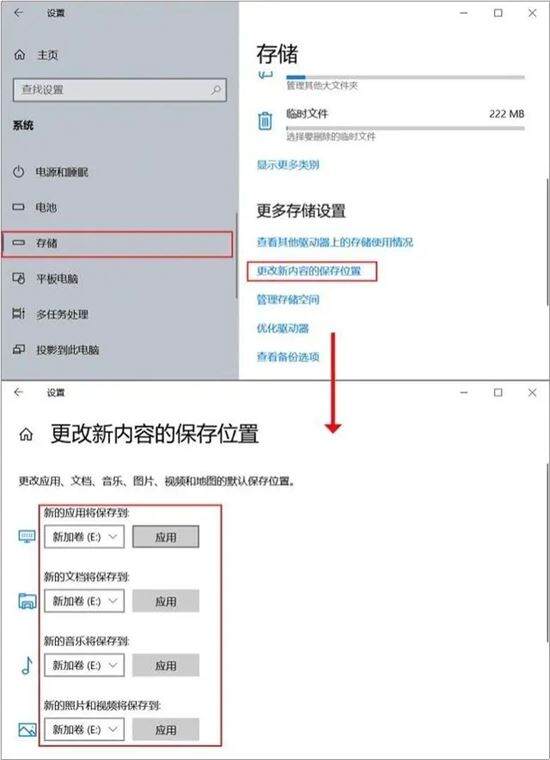The width and height of the screenshot is (550, 760).
Task: Click the search magnifier in 查找设置 box
Action: click(x=216, y=90)
